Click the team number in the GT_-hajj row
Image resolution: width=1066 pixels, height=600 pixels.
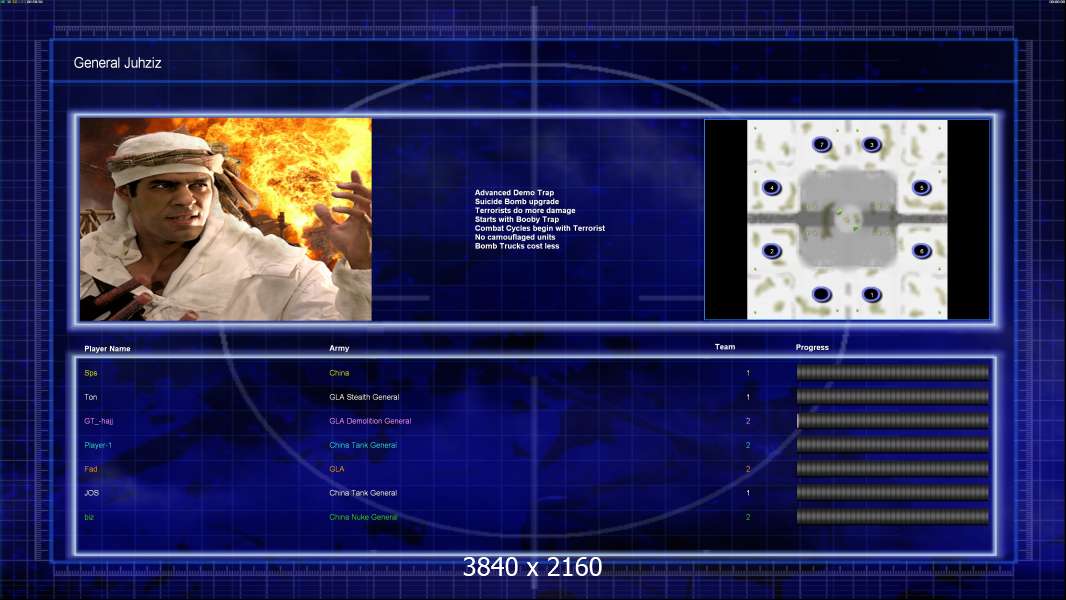pyautogui.click(x=748, y=421)
